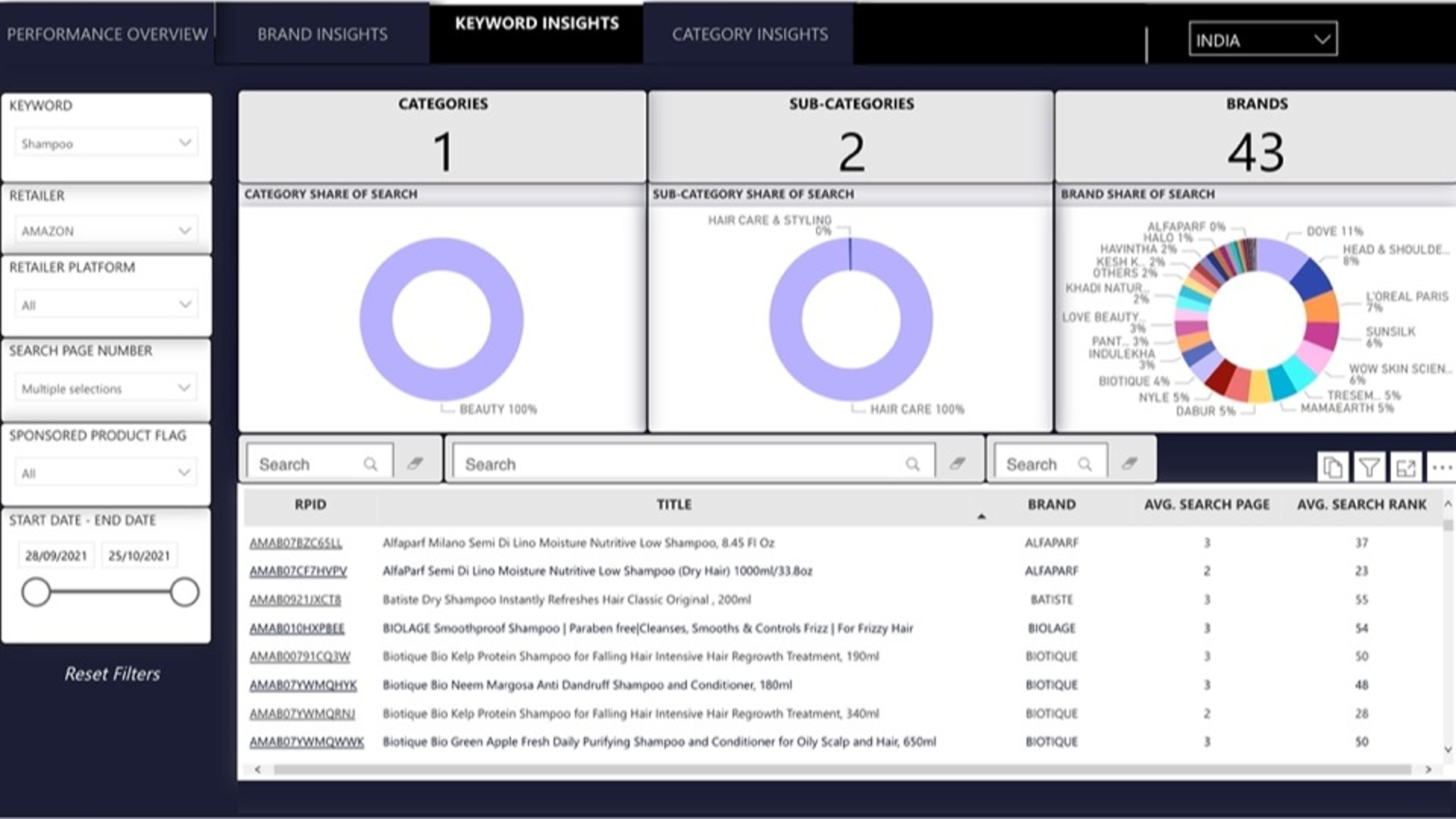Click Reset Filters

pyautogui.click(x=112, y=673)
